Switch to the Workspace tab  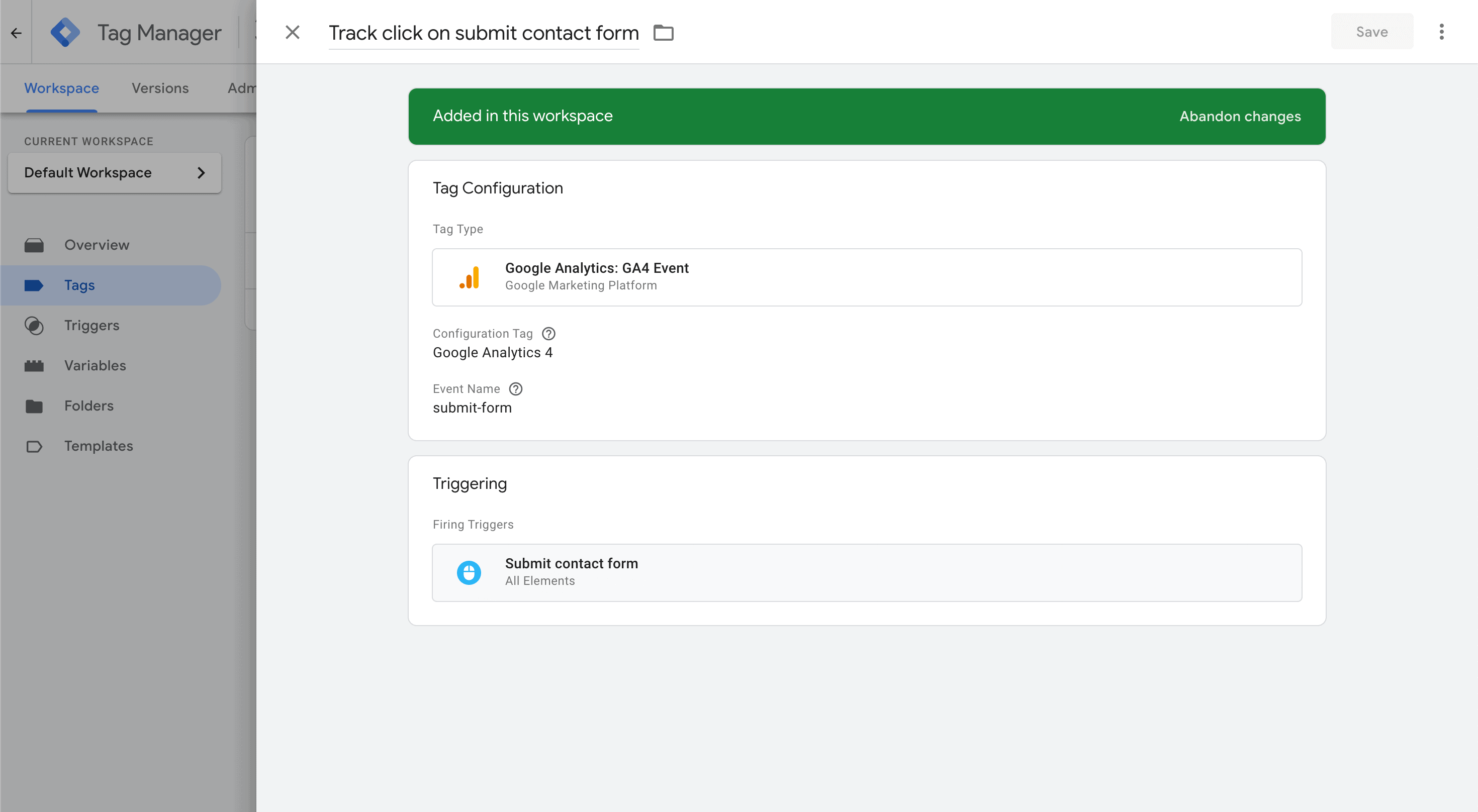[61, 88]
